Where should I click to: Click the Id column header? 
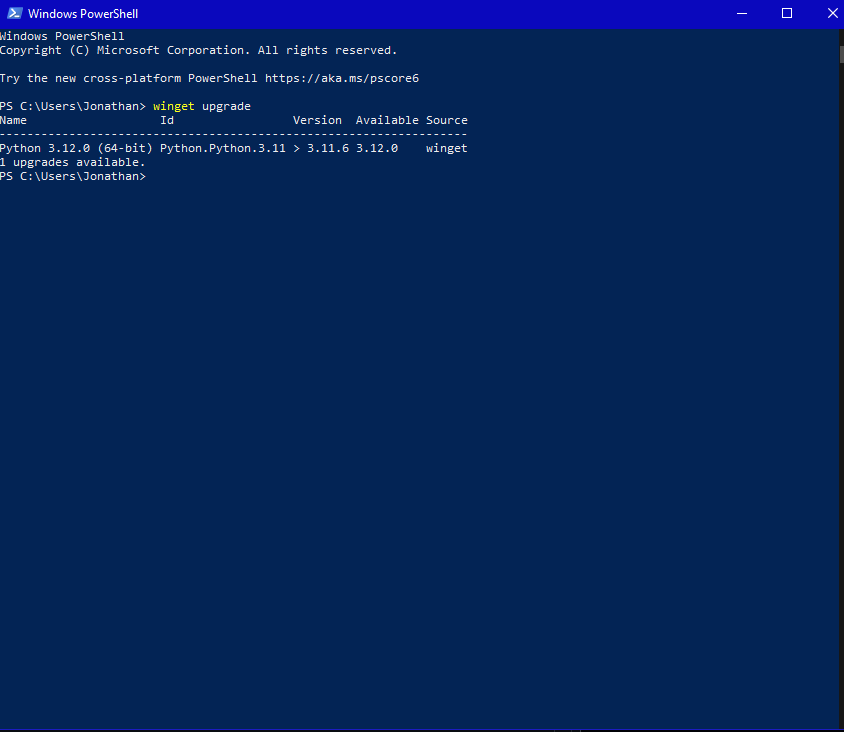coord(166,119)
